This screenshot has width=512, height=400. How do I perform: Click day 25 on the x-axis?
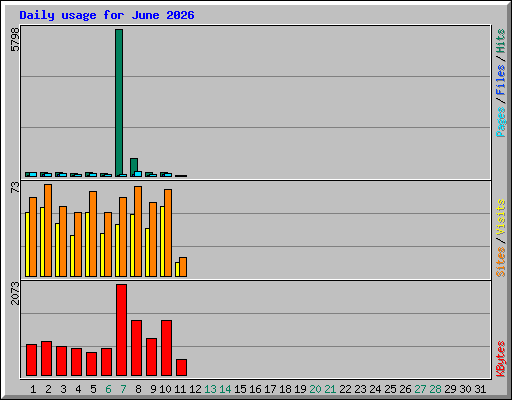pyautogui.click(x=390, y=389)
